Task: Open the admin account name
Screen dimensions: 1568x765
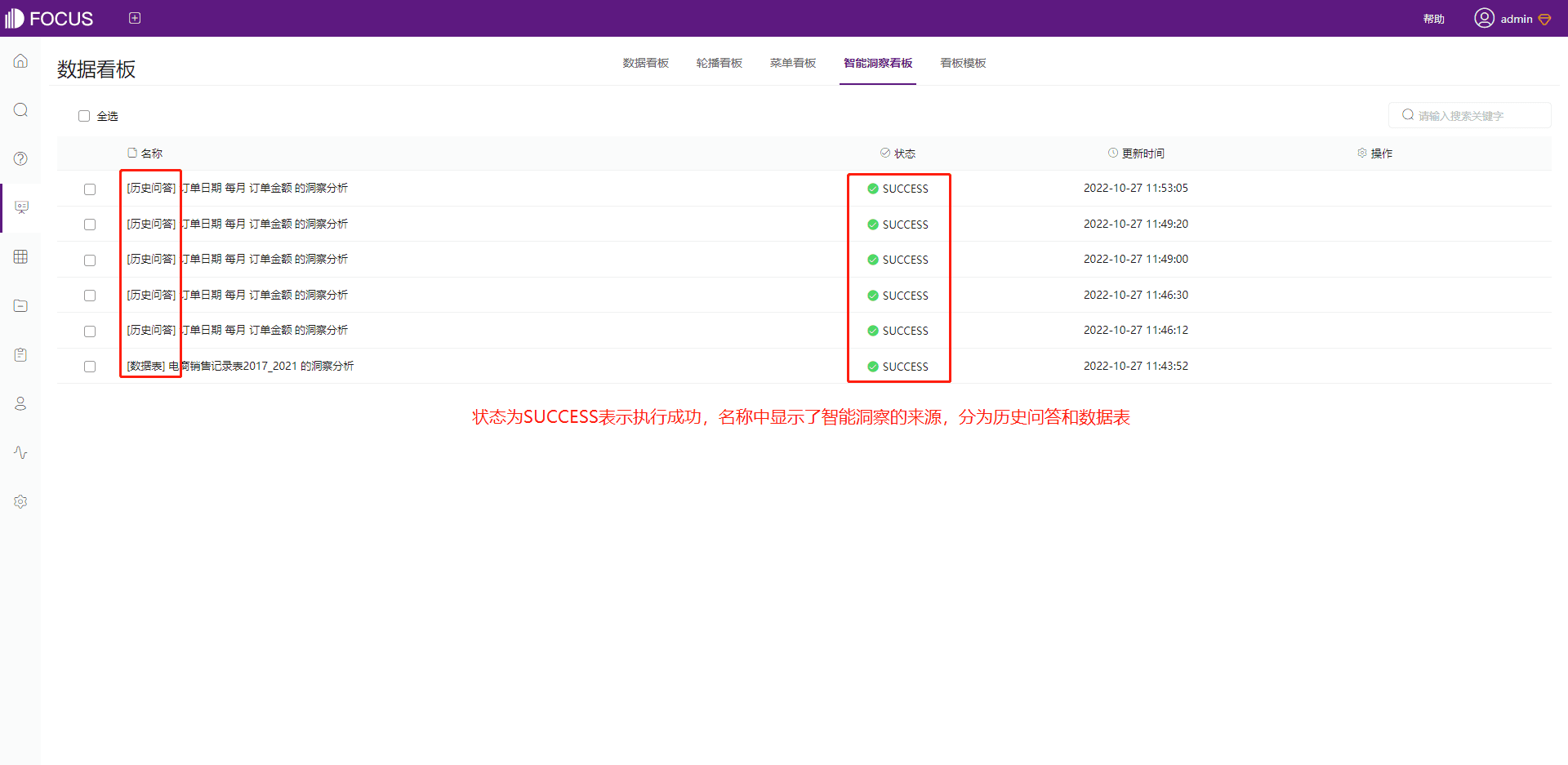Action: pos(1517,19)
